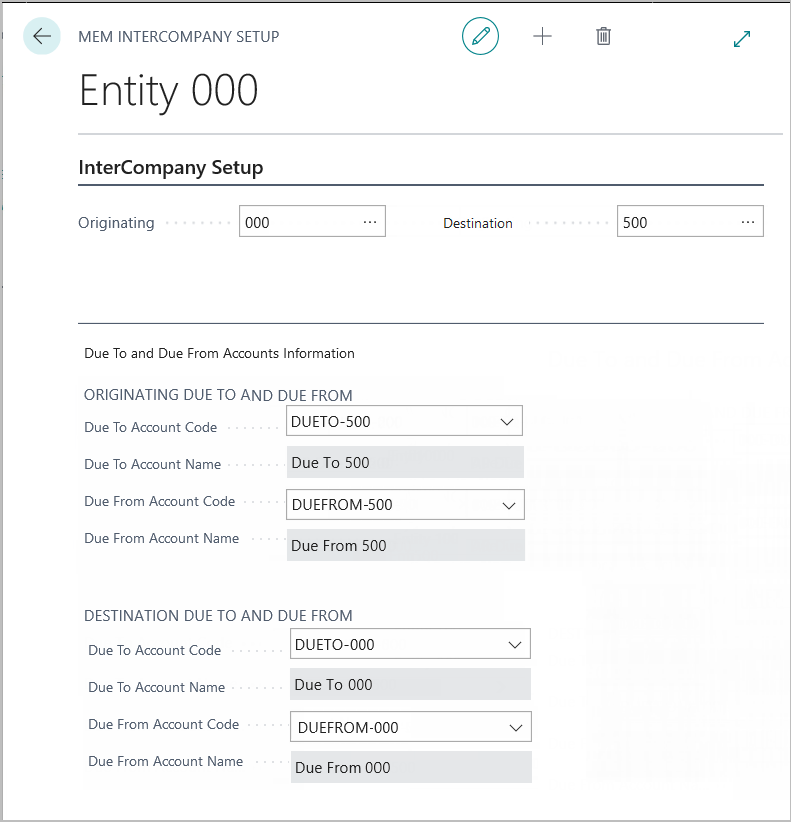Image resolution: width=791 pixels, height=822 pixels.
Task: Select the Due From 500 name field
Action: tap(404, 545)
